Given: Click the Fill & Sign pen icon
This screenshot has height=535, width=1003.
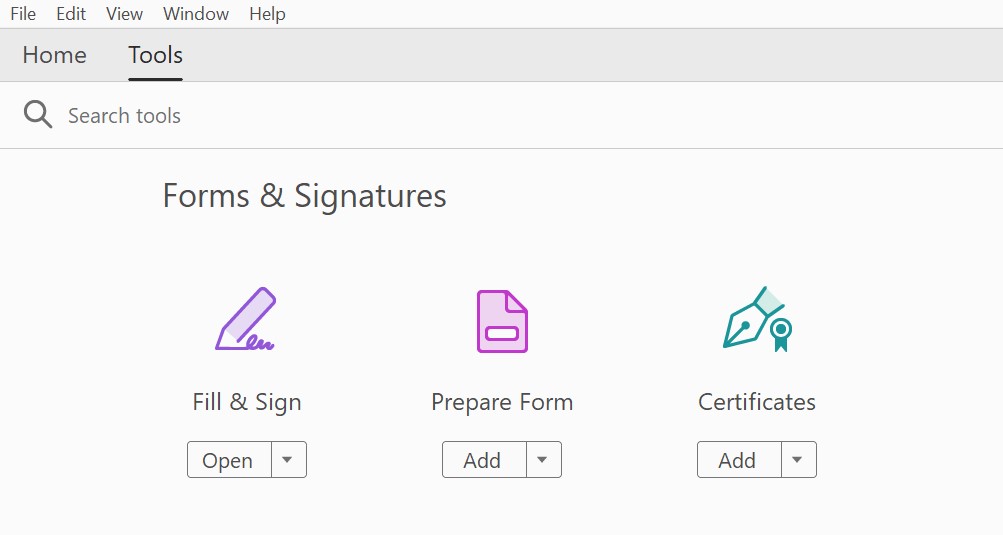Looking at the screenshot, I should tap(246, 320).
